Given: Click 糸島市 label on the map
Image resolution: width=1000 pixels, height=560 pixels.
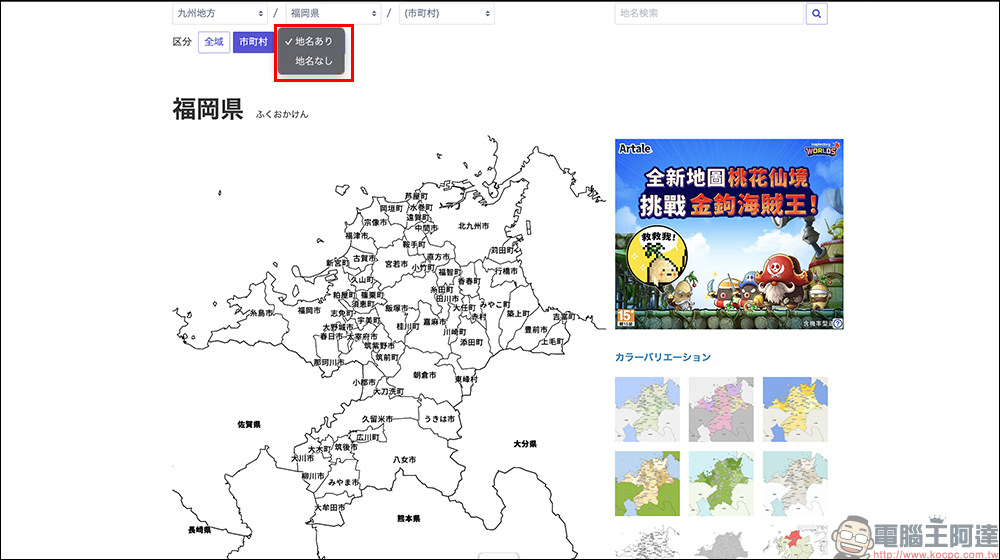Looking at the screenshot, I should [x=261, y=313].
